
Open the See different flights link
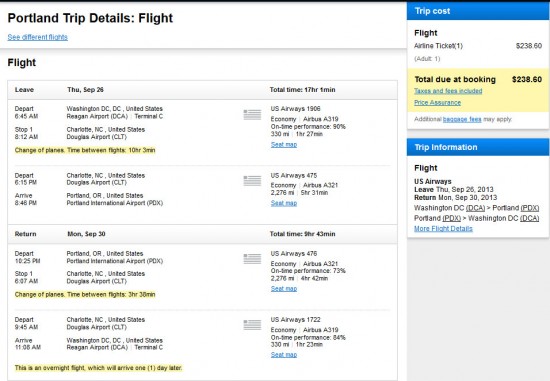[38, 37]
